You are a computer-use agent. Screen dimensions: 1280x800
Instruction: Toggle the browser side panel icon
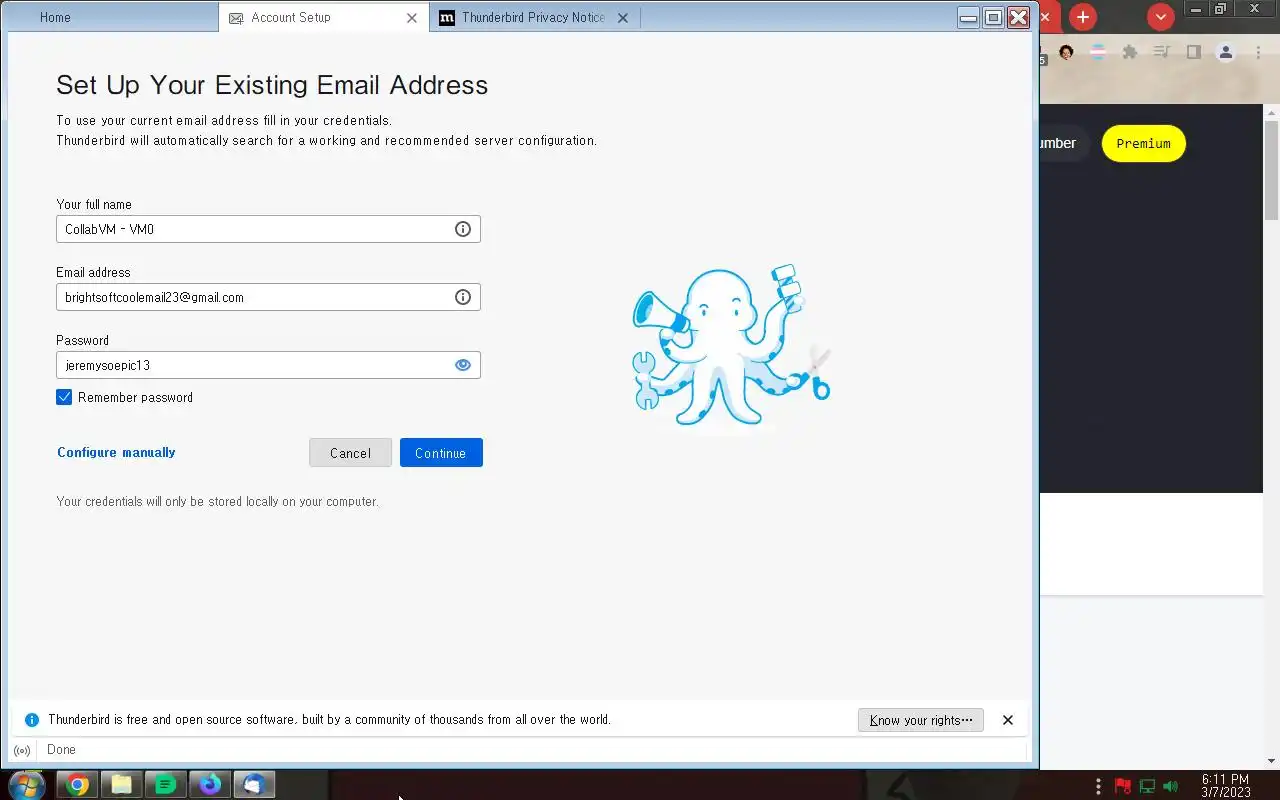pyautogui.click(x=1193, y=52)
